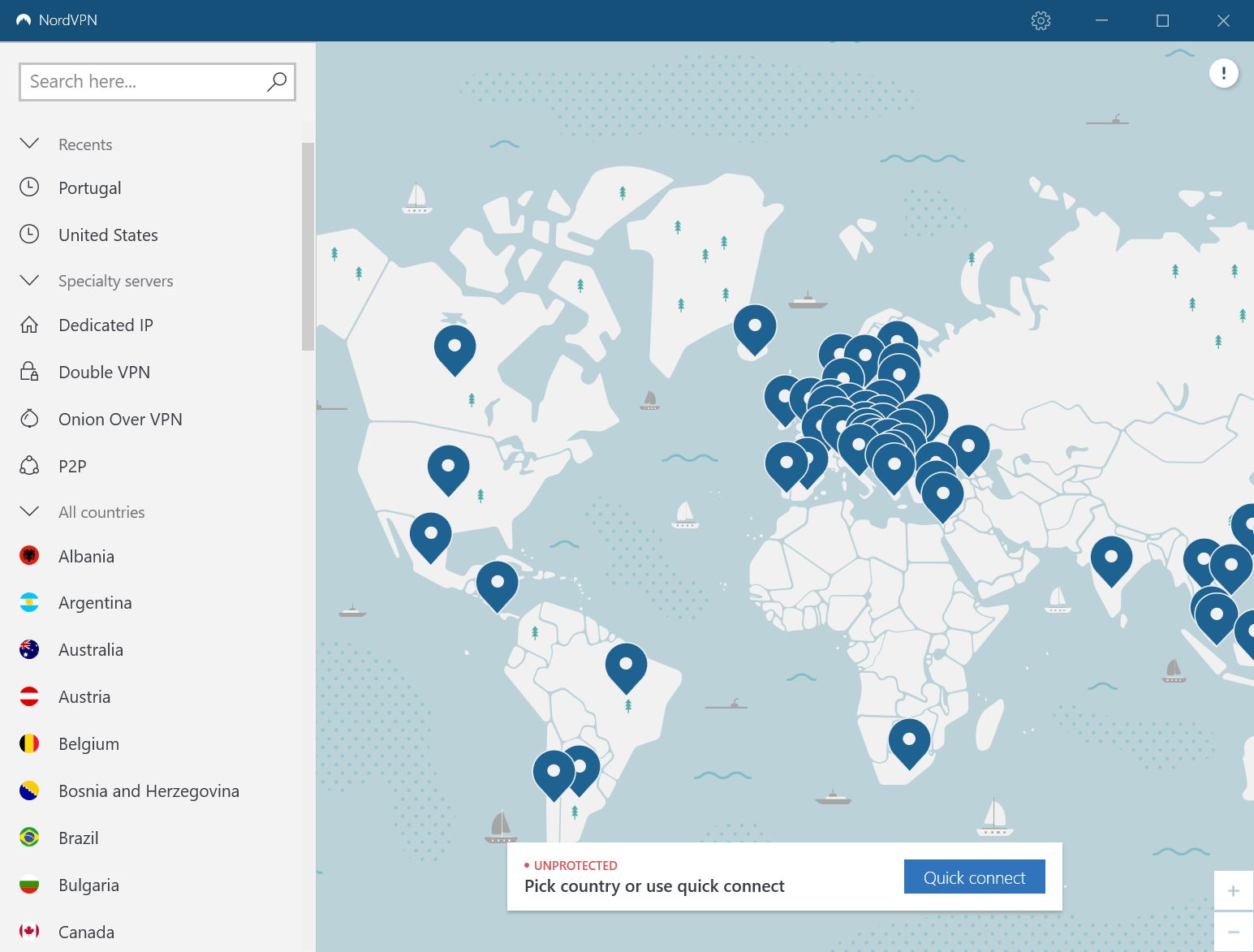Click the Recents section header text
Image resolution: width=1254 pixels, height=952 pixels.
85,144
